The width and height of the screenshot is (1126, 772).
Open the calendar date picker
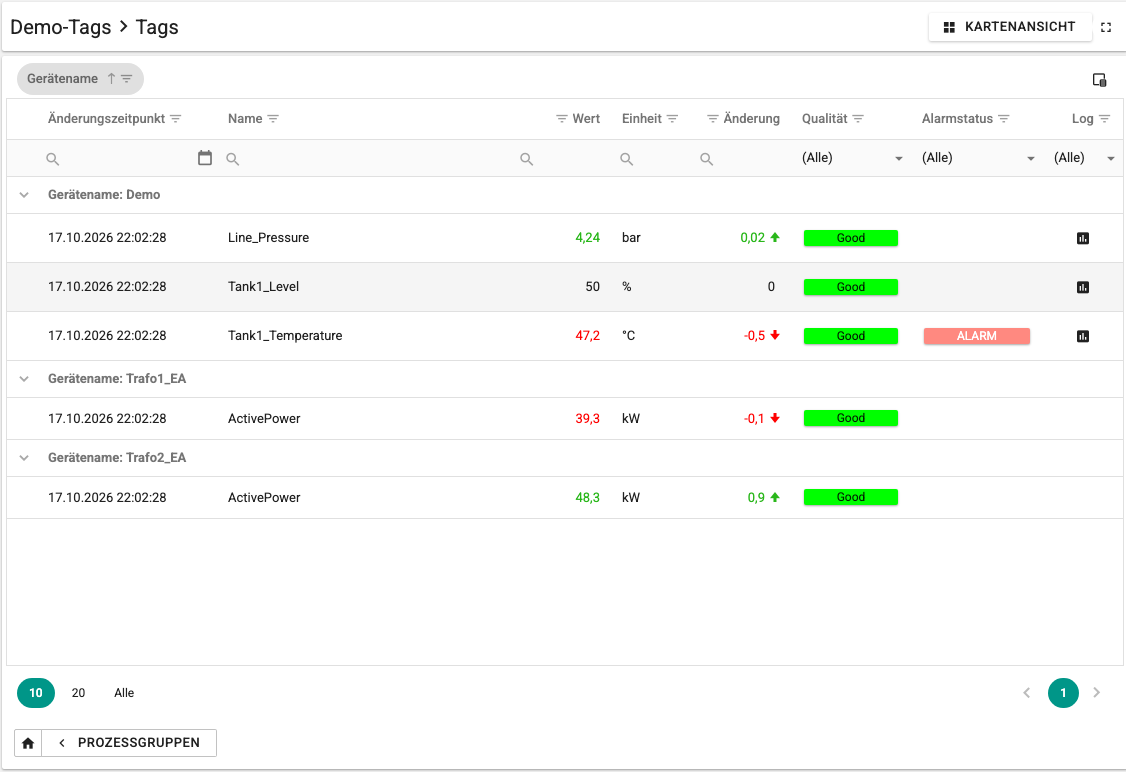point(205,158)
